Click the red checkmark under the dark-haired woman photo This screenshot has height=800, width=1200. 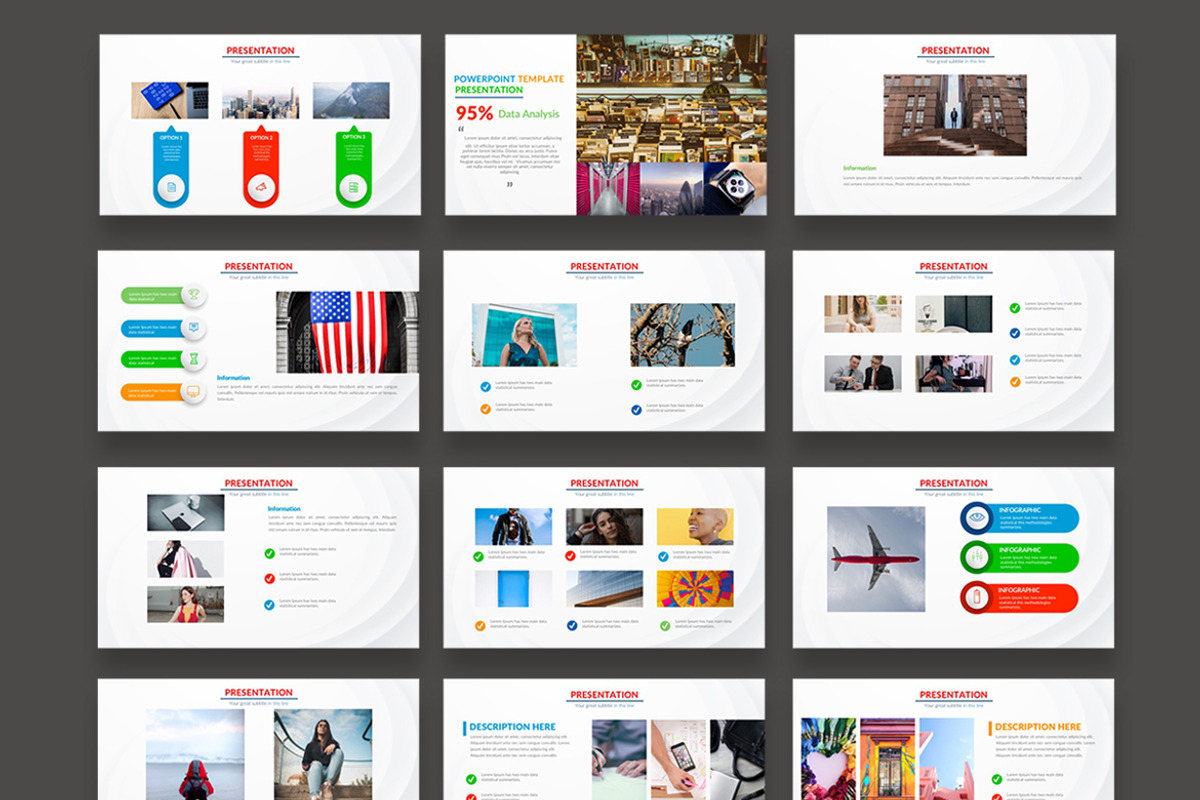click(x=570, y=556)
